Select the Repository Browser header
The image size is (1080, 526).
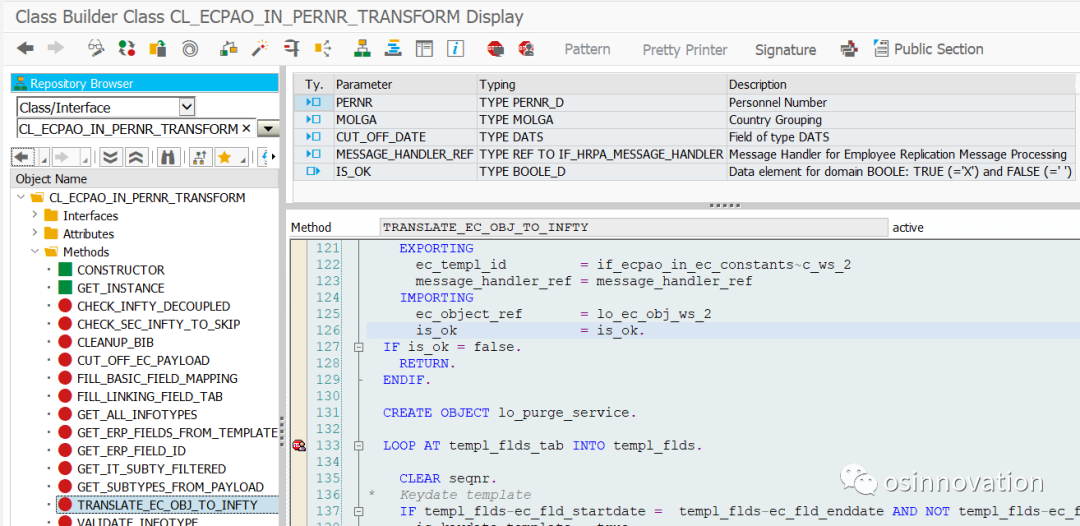145,83
